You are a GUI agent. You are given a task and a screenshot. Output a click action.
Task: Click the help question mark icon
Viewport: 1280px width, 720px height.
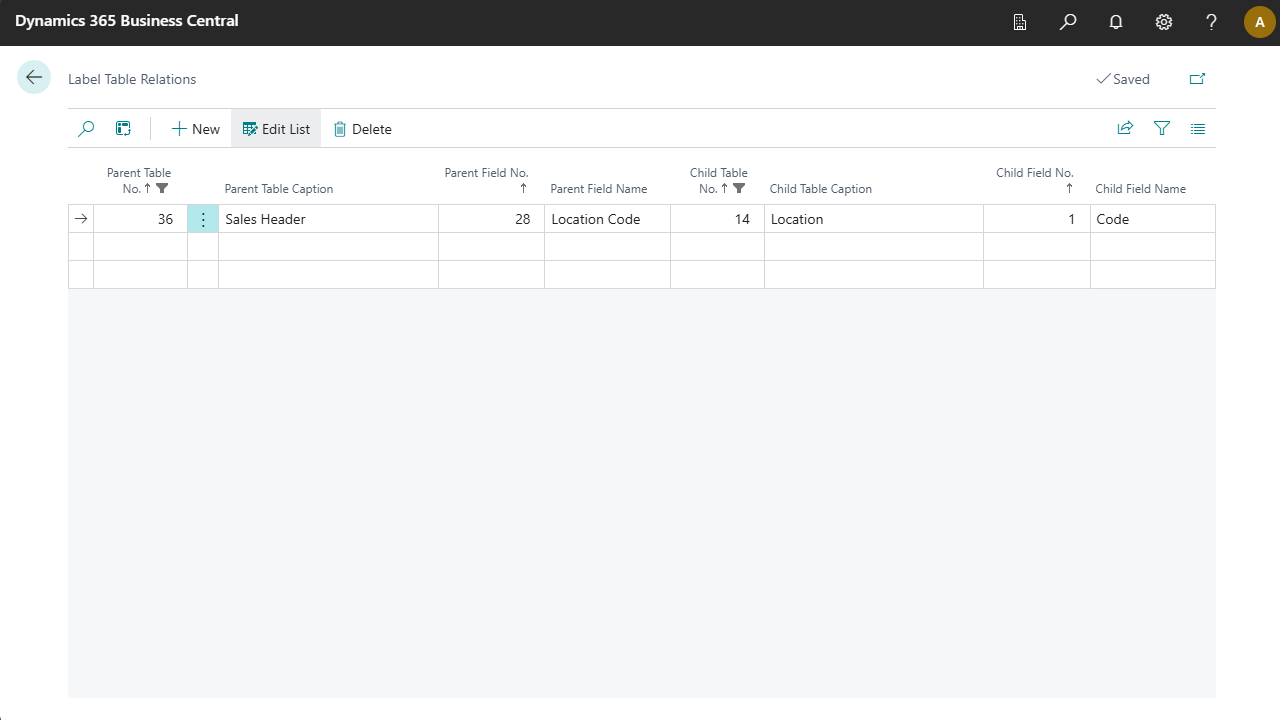click(x=1211, y=22)
